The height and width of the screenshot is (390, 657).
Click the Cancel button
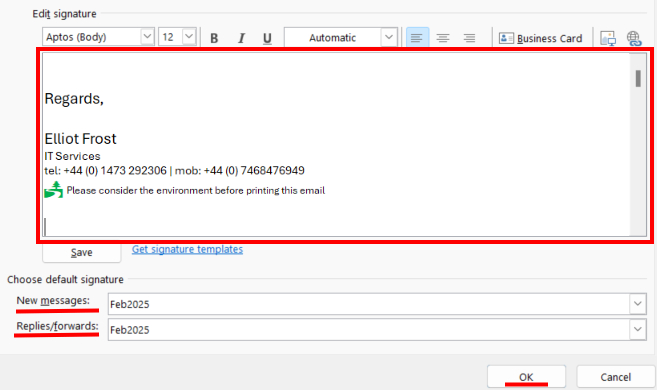pyautogui.click(x=616, y=377)
